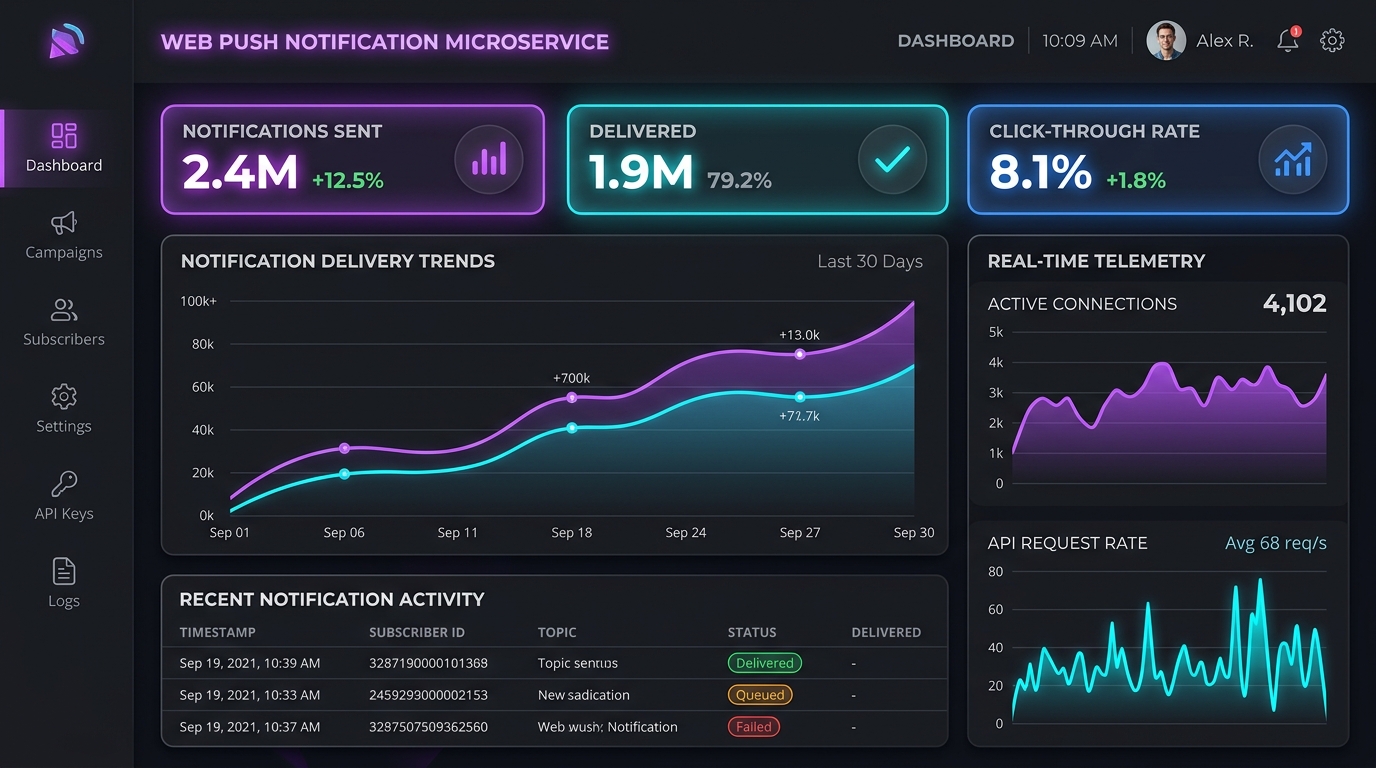
Task: Click the Sep 27 cyan data point
Action: point(800,397)
